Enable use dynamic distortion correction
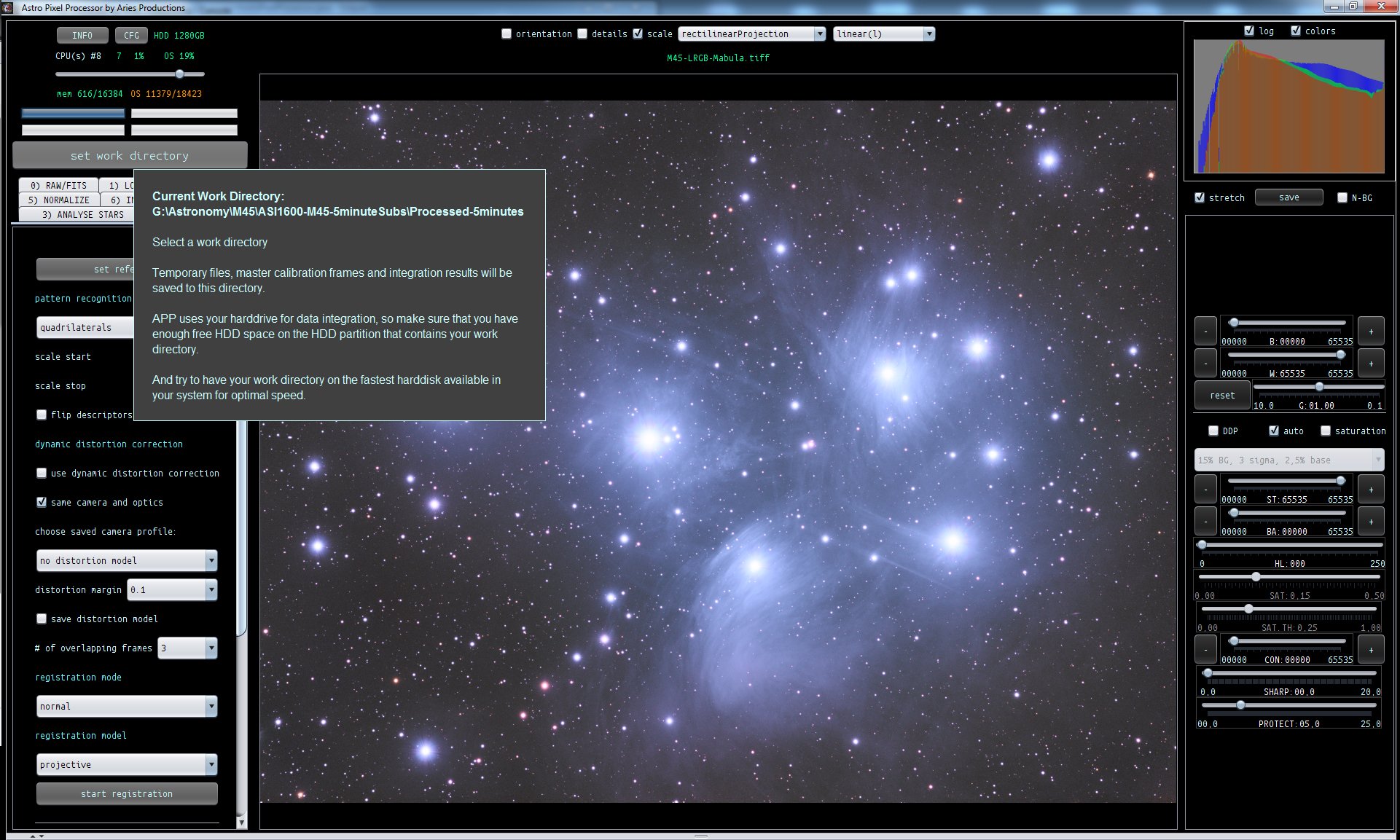 click(42, 473)
